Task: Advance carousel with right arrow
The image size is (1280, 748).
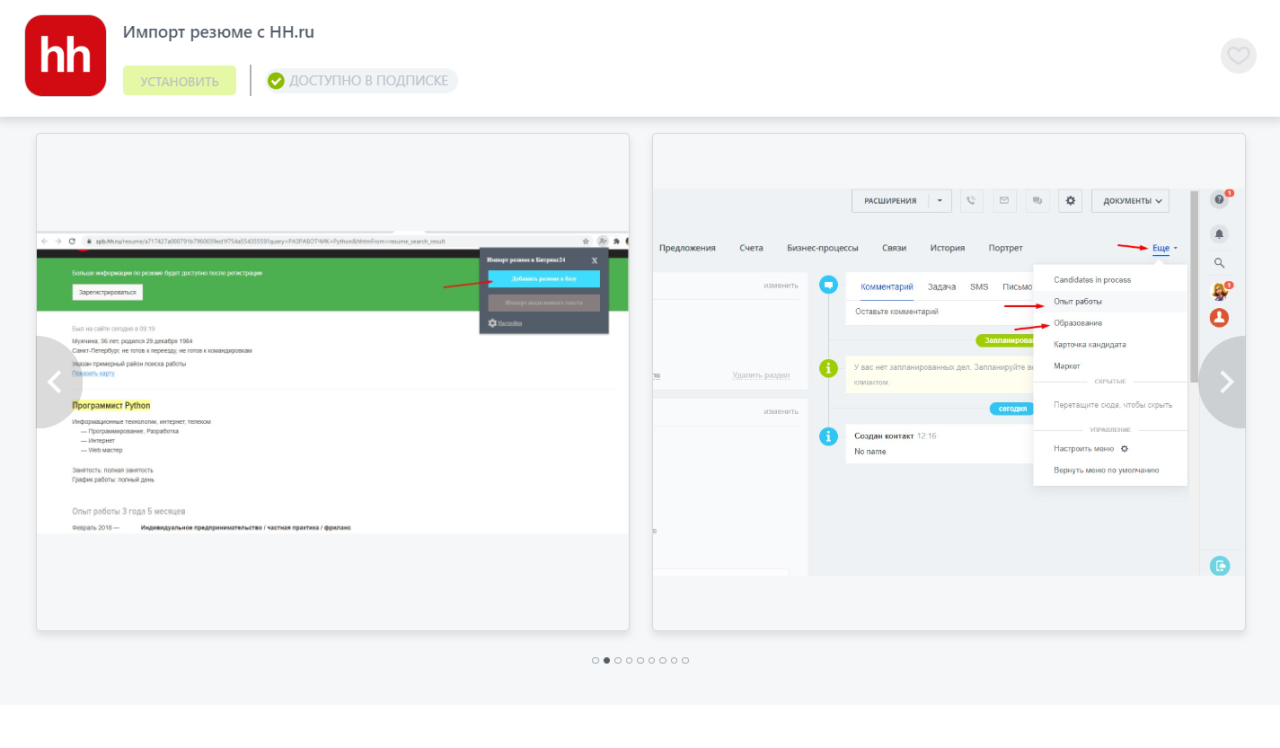Action: pyautogui.click(x=1226, y=382)
